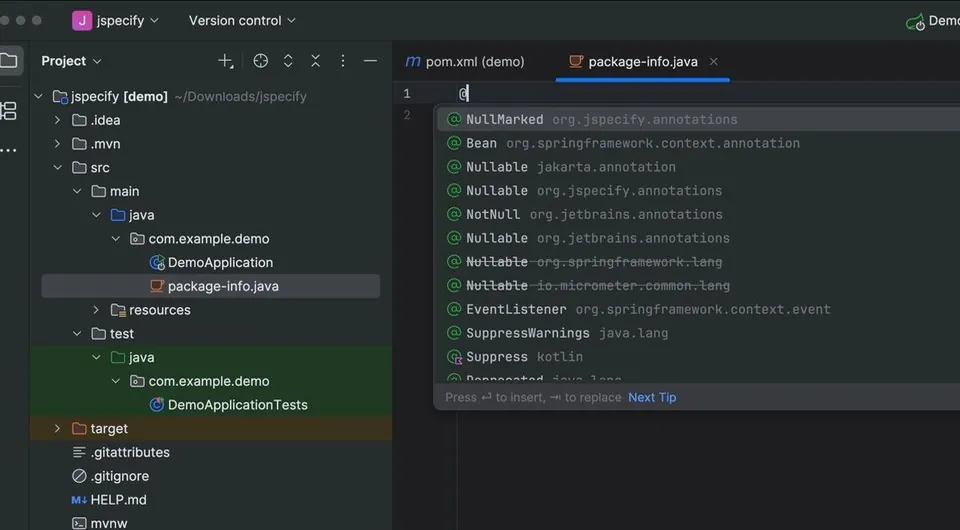Close the package-info.java tab
Viewport: 960px width, 530px height.
[714, 62]
